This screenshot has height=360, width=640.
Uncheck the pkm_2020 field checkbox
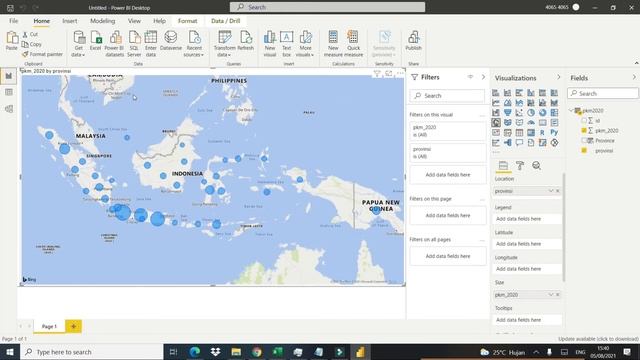click(x=584, y=131)
